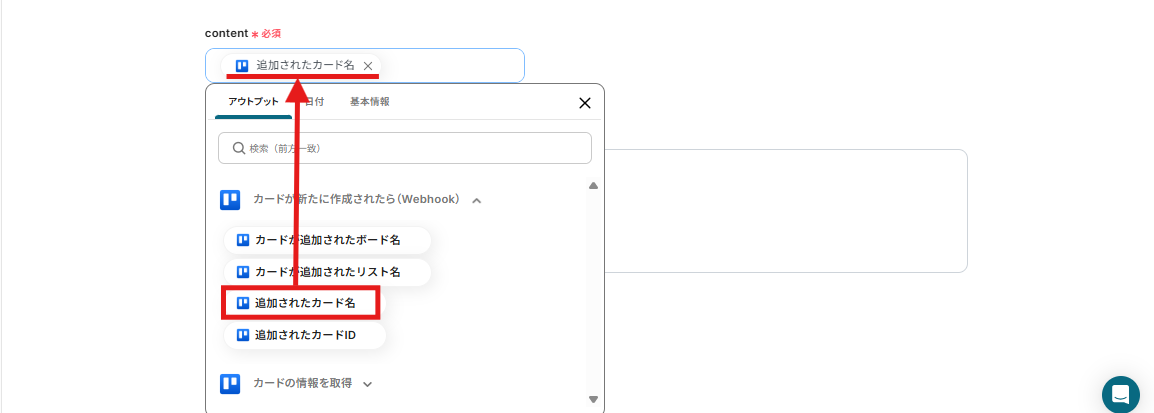Select カードが追加されたリスト名 output

(327, 272)
